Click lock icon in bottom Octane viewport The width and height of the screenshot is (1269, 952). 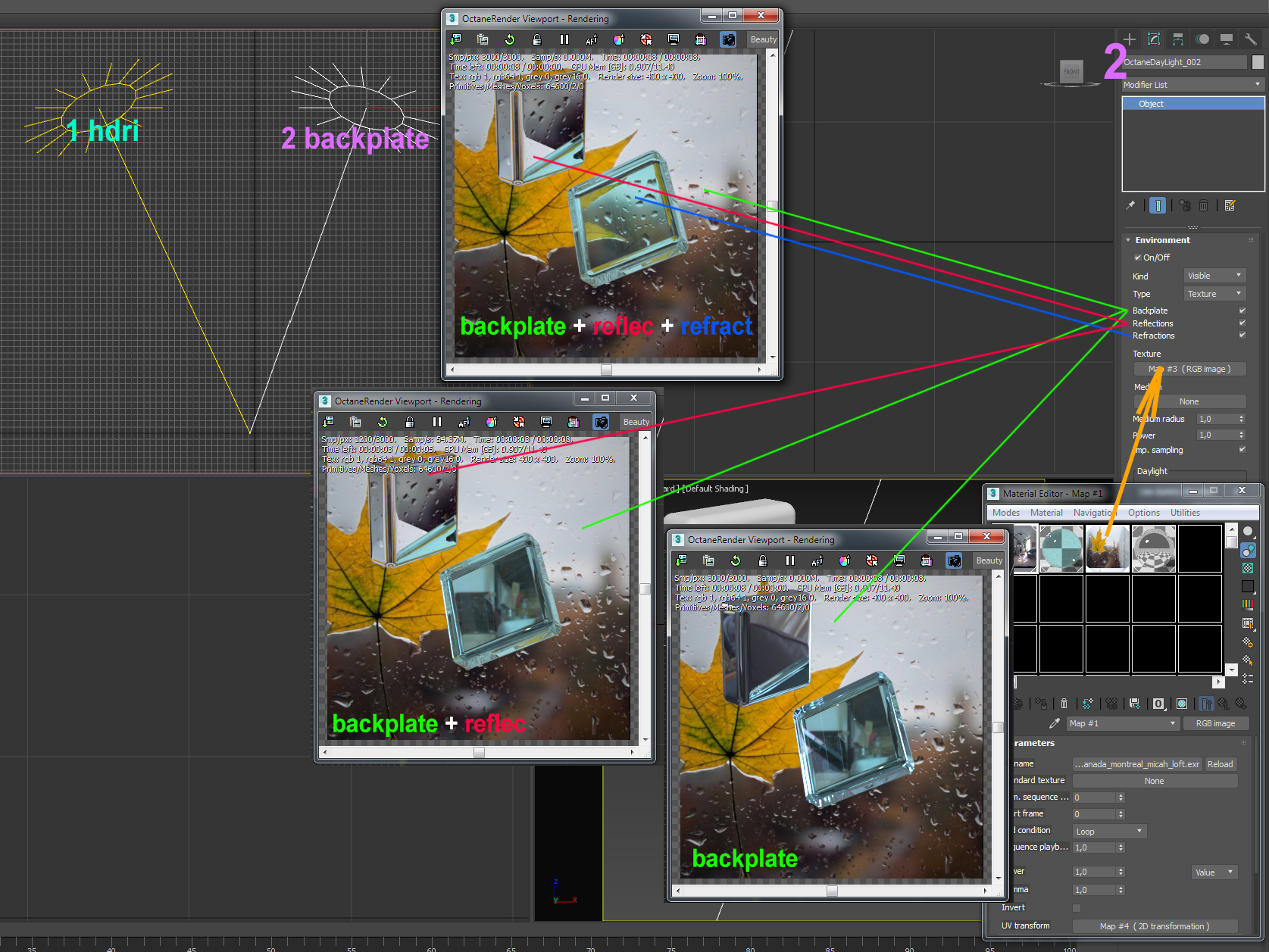[763, 560]
